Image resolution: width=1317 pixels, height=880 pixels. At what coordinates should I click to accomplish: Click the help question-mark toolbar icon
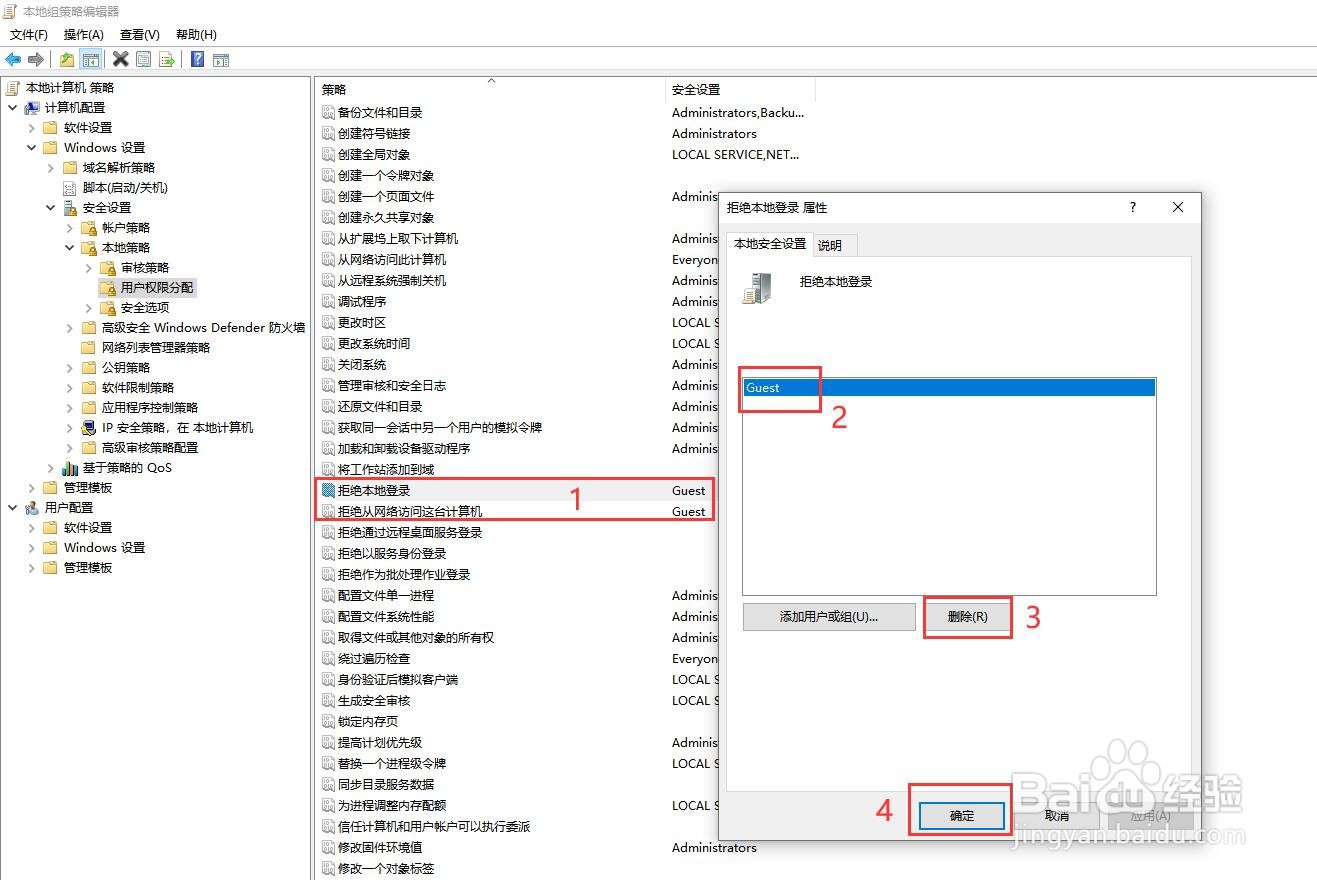click(196, 58)
